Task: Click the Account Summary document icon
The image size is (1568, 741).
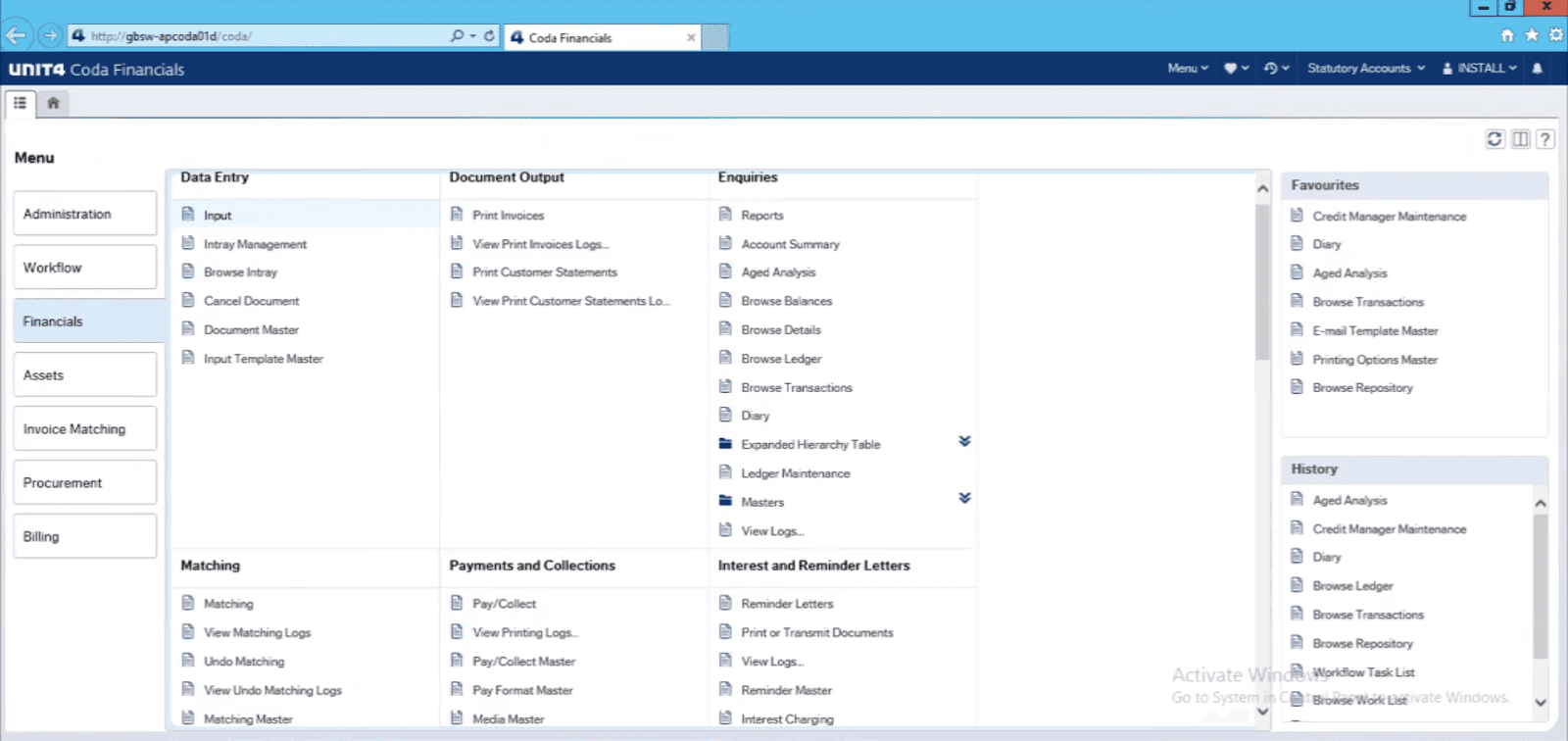Action: click(x=725, y=243)
